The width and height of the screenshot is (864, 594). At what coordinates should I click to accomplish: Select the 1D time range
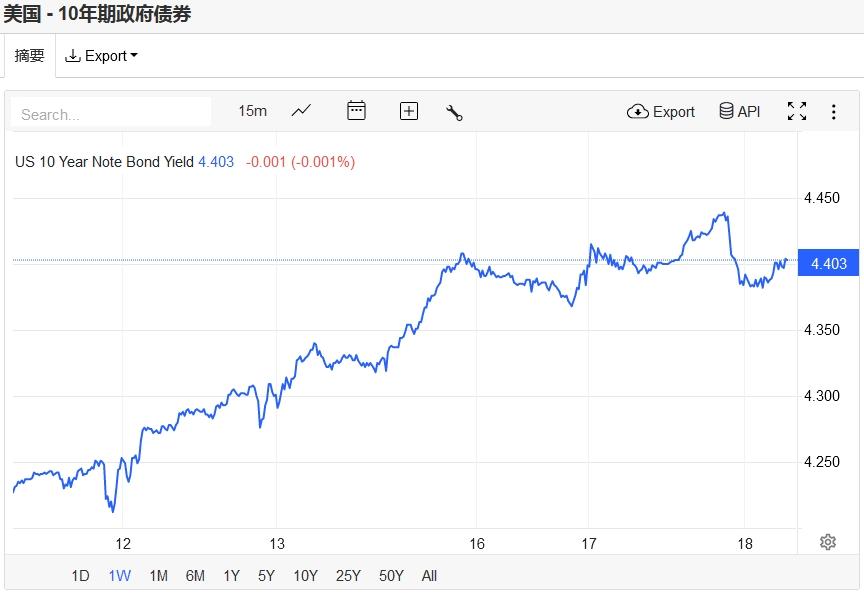(80, 575)
